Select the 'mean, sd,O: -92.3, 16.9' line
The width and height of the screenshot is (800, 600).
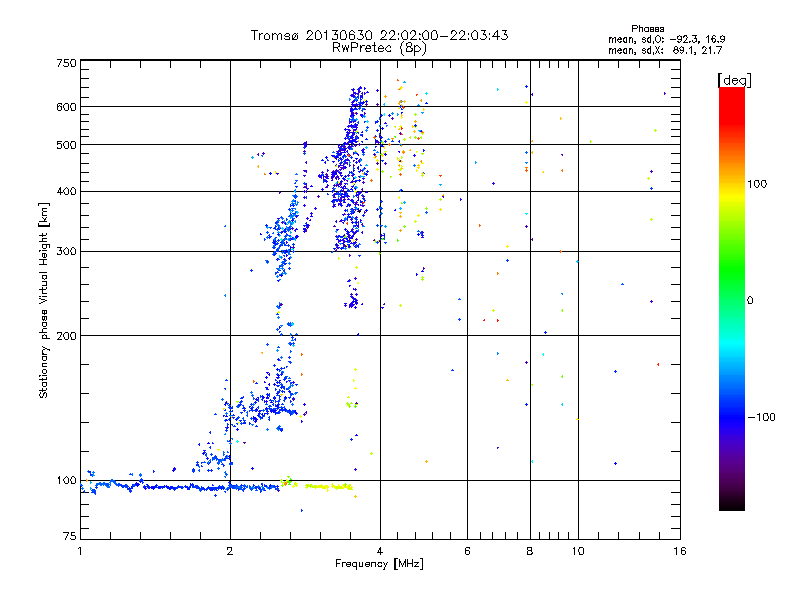pos(666,39)
